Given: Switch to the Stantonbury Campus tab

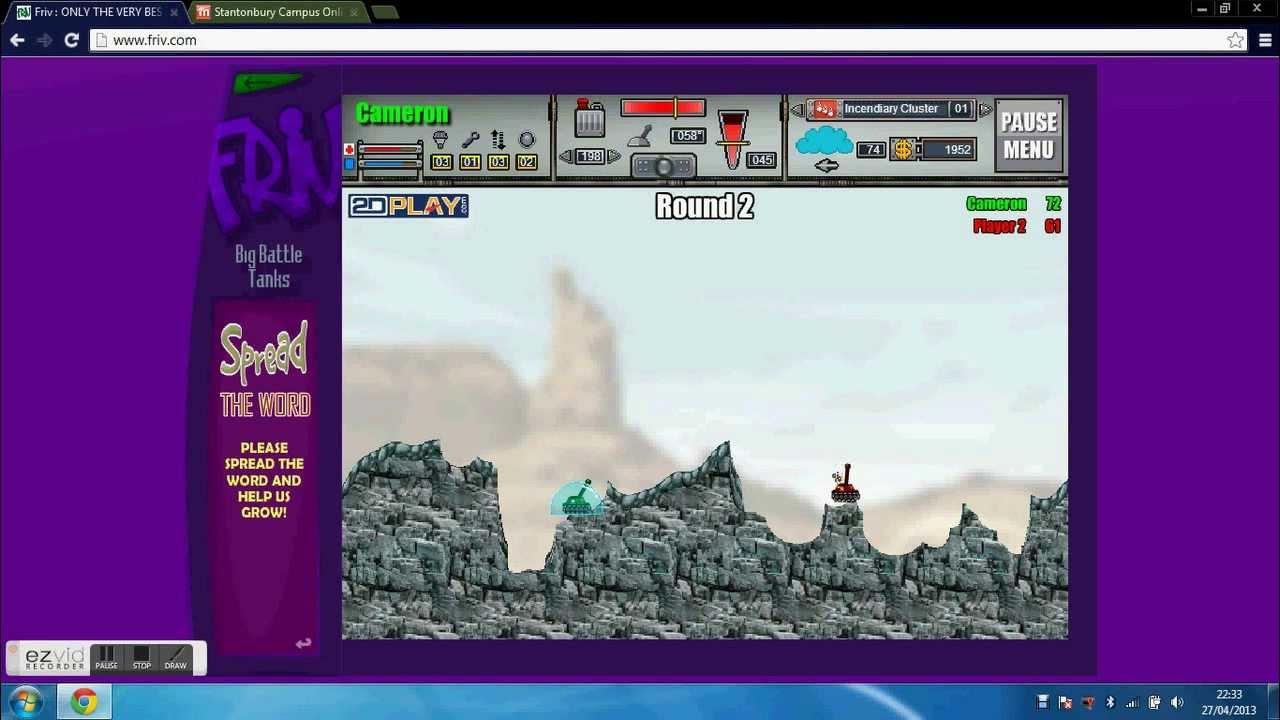Looking at the screenshot, I should pyautogui.click(x=277, y=12).
